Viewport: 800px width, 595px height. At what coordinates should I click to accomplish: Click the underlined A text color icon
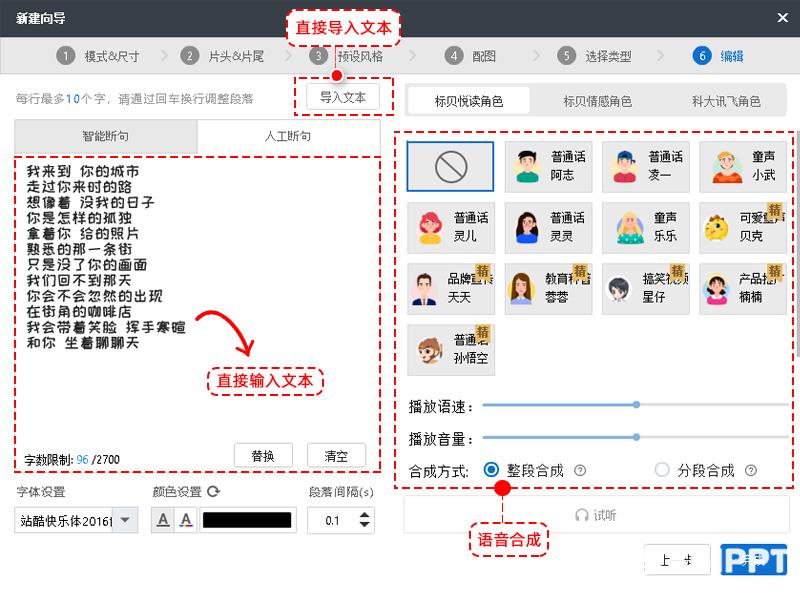163,520
